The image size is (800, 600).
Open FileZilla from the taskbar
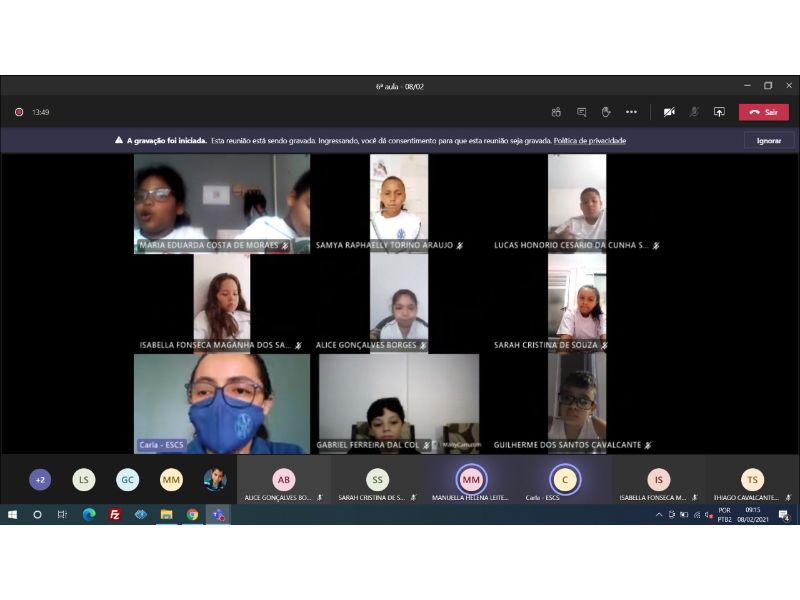click(115, 515)
